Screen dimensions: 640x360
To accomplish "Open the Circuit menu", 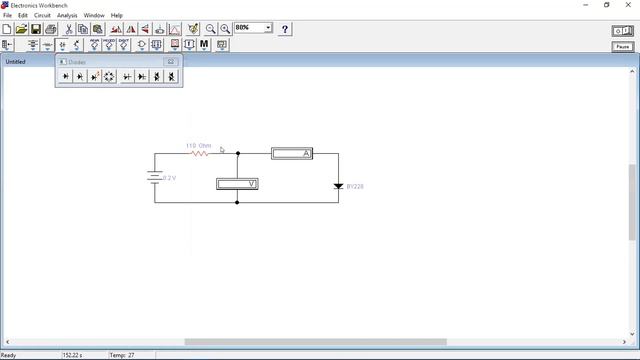I will (x=42, y=15).
